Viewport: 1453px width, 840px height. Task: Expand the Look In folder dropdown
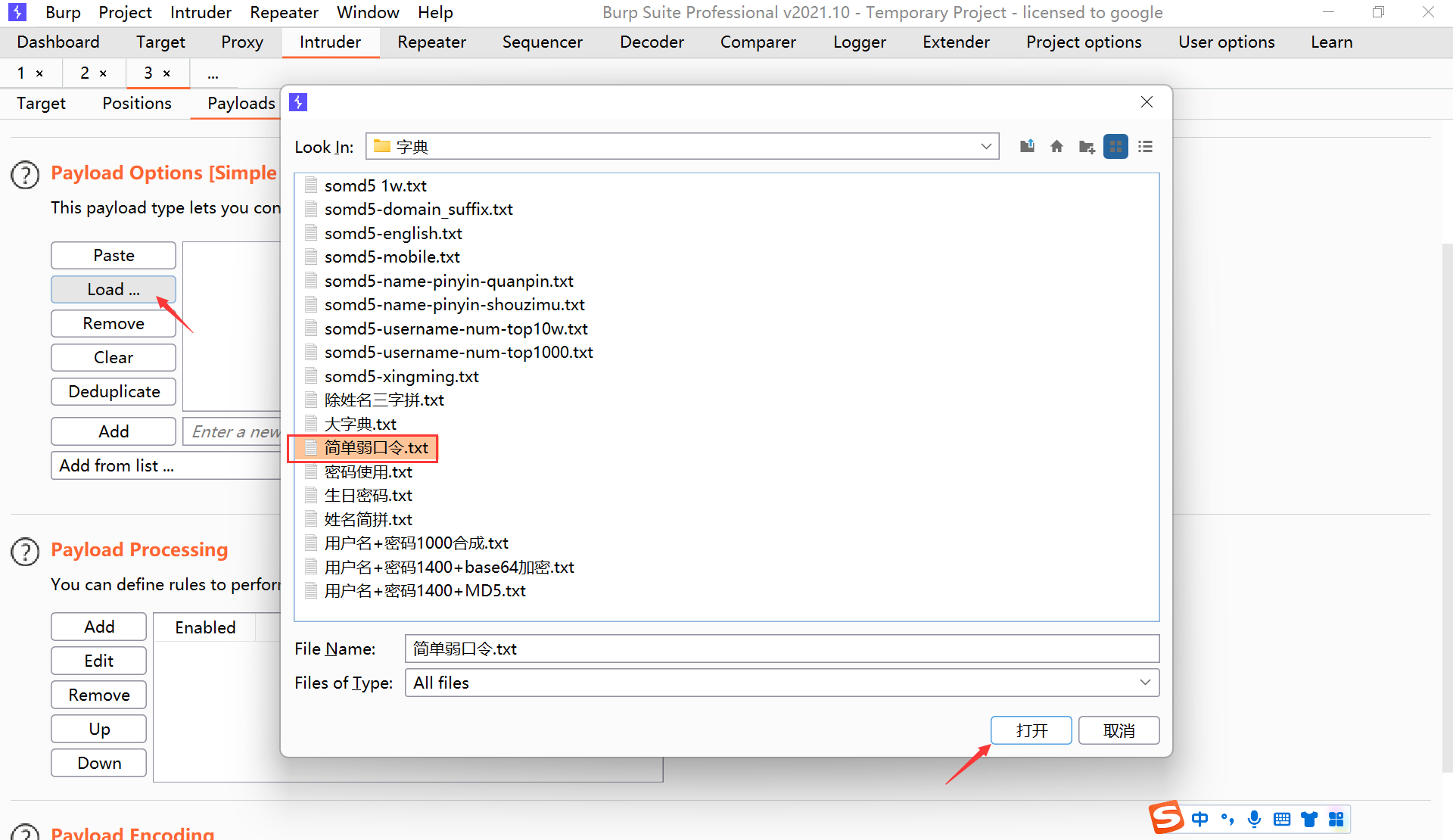[985, 147]
